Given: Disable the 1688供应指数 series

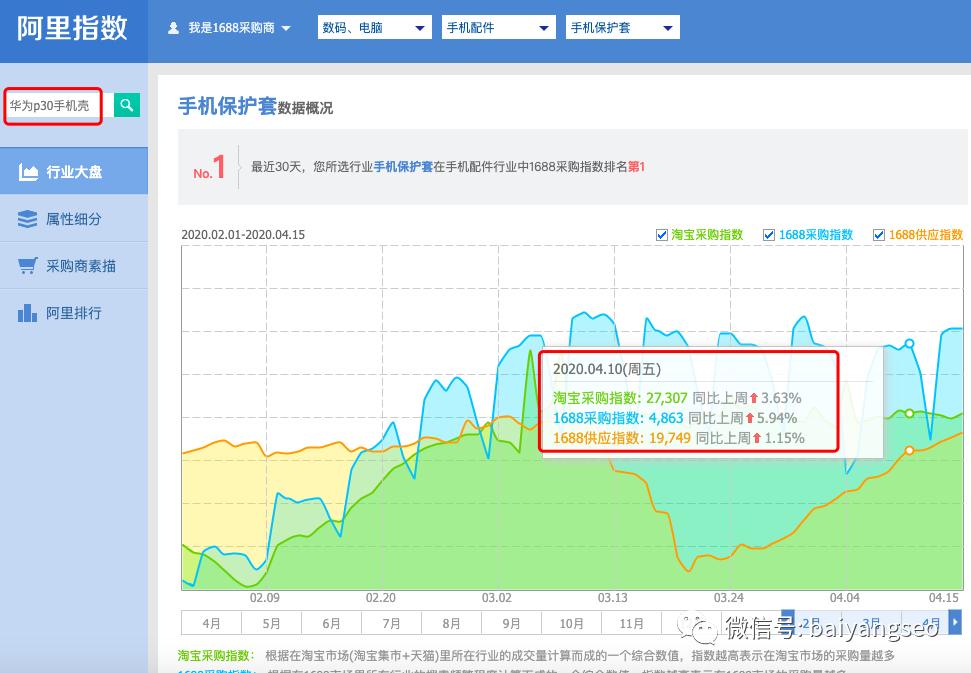Looking at the screenshot, I should 880,234.
